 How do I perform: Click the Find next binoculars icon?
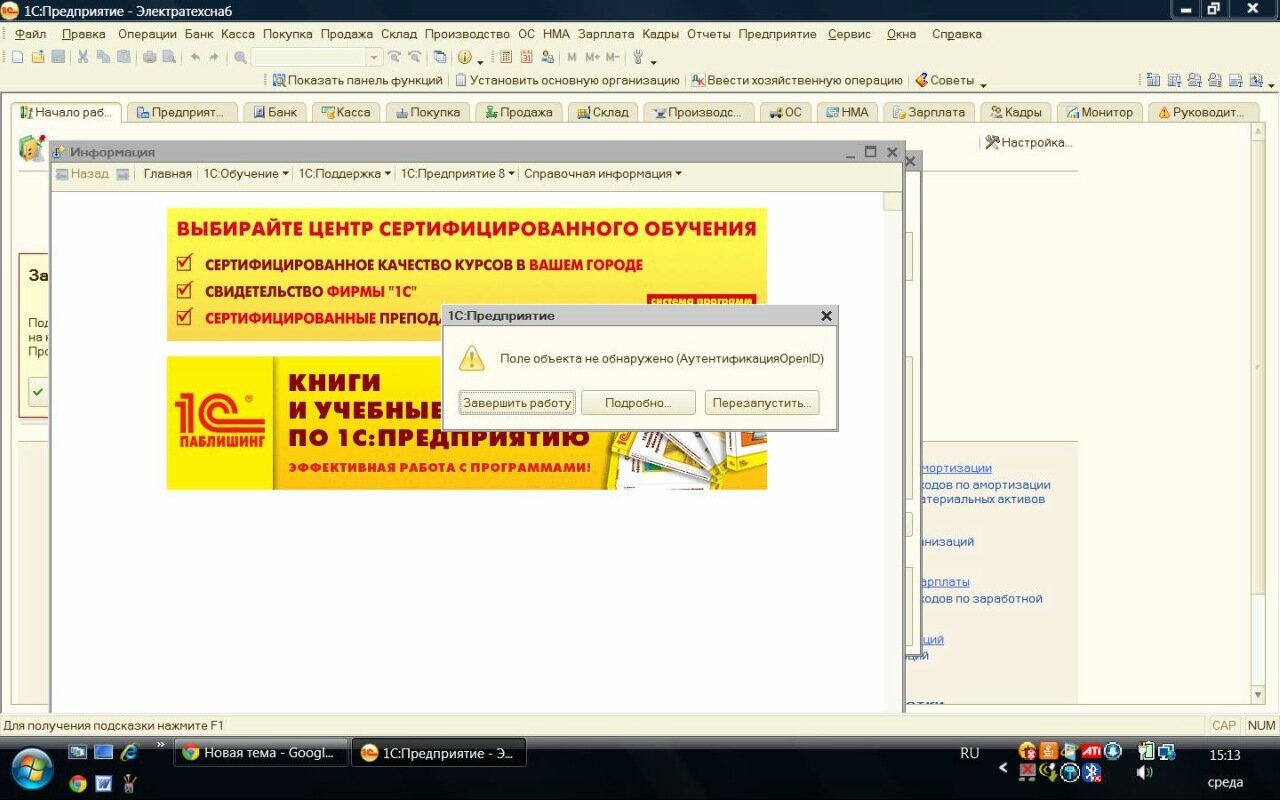394,57
